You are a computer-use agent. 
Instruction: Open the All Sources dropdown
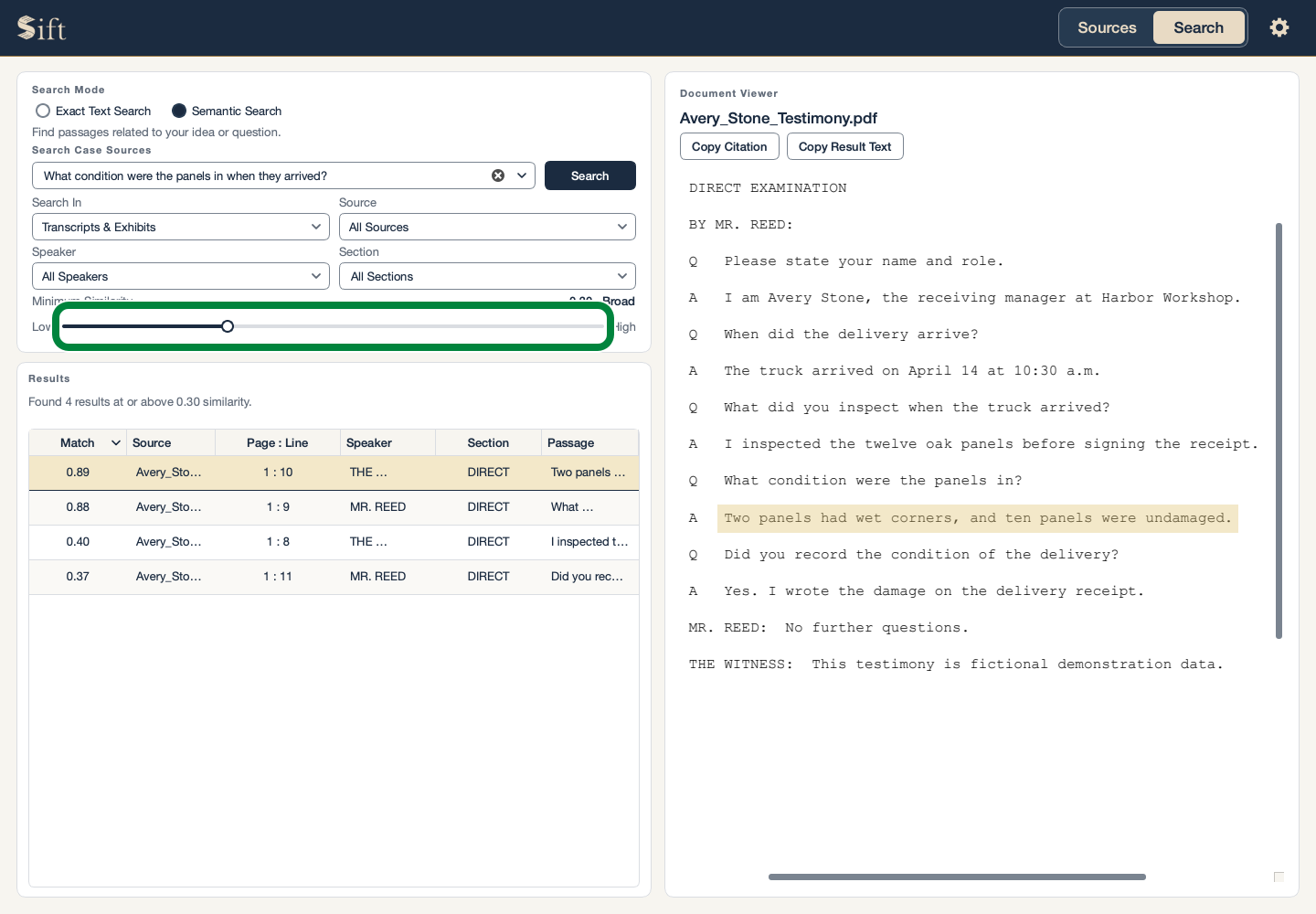tap(487, 227)
